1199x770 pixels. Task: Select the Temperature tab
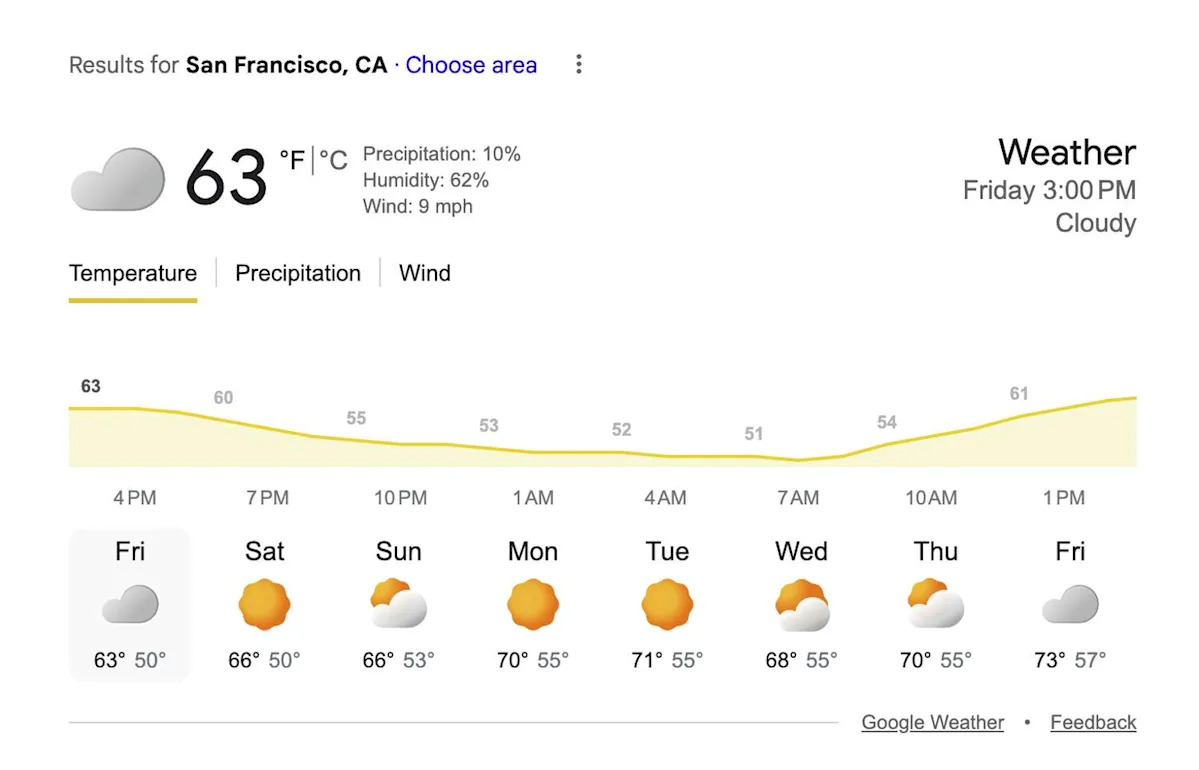[133, 273]
